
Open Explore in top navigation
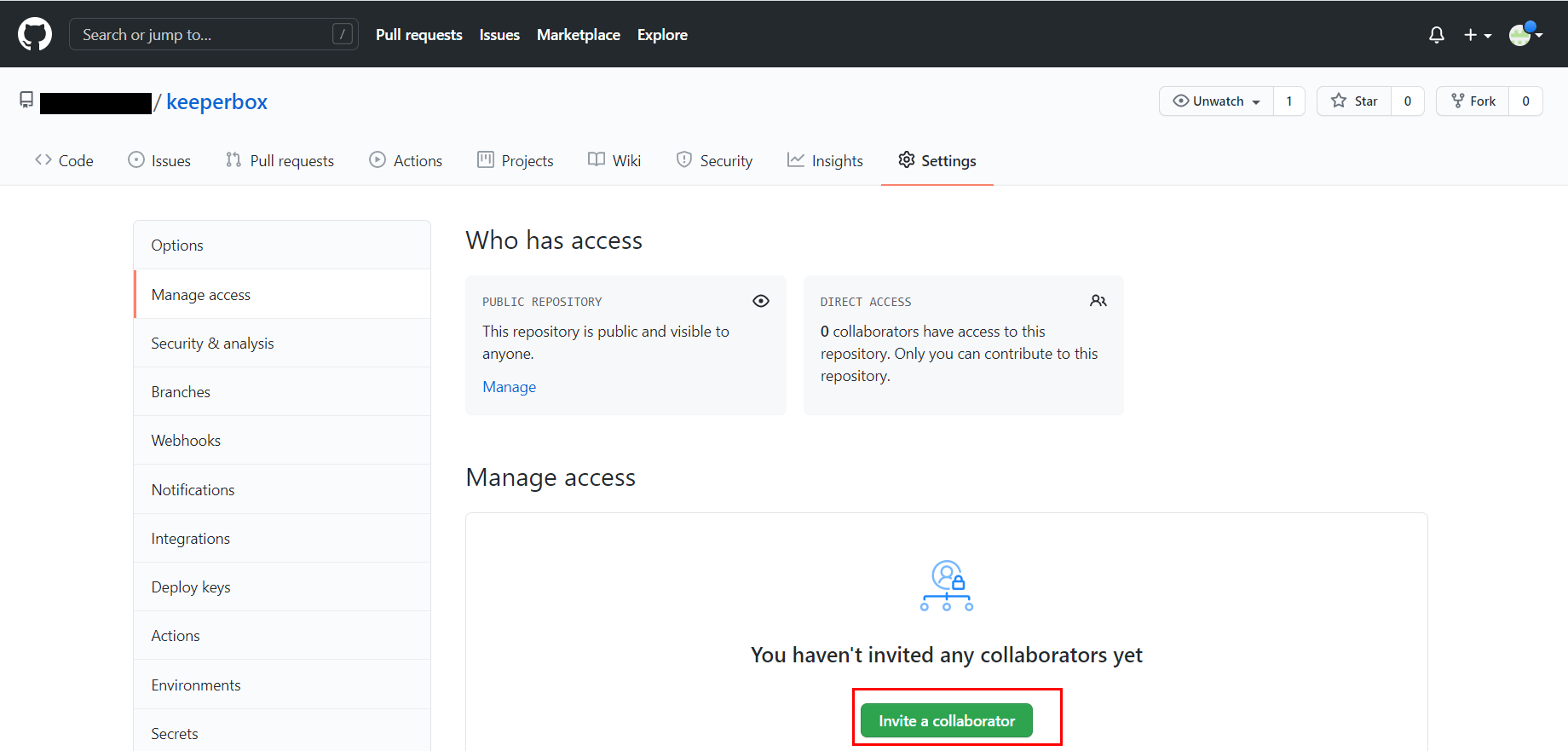pos(662,35)
